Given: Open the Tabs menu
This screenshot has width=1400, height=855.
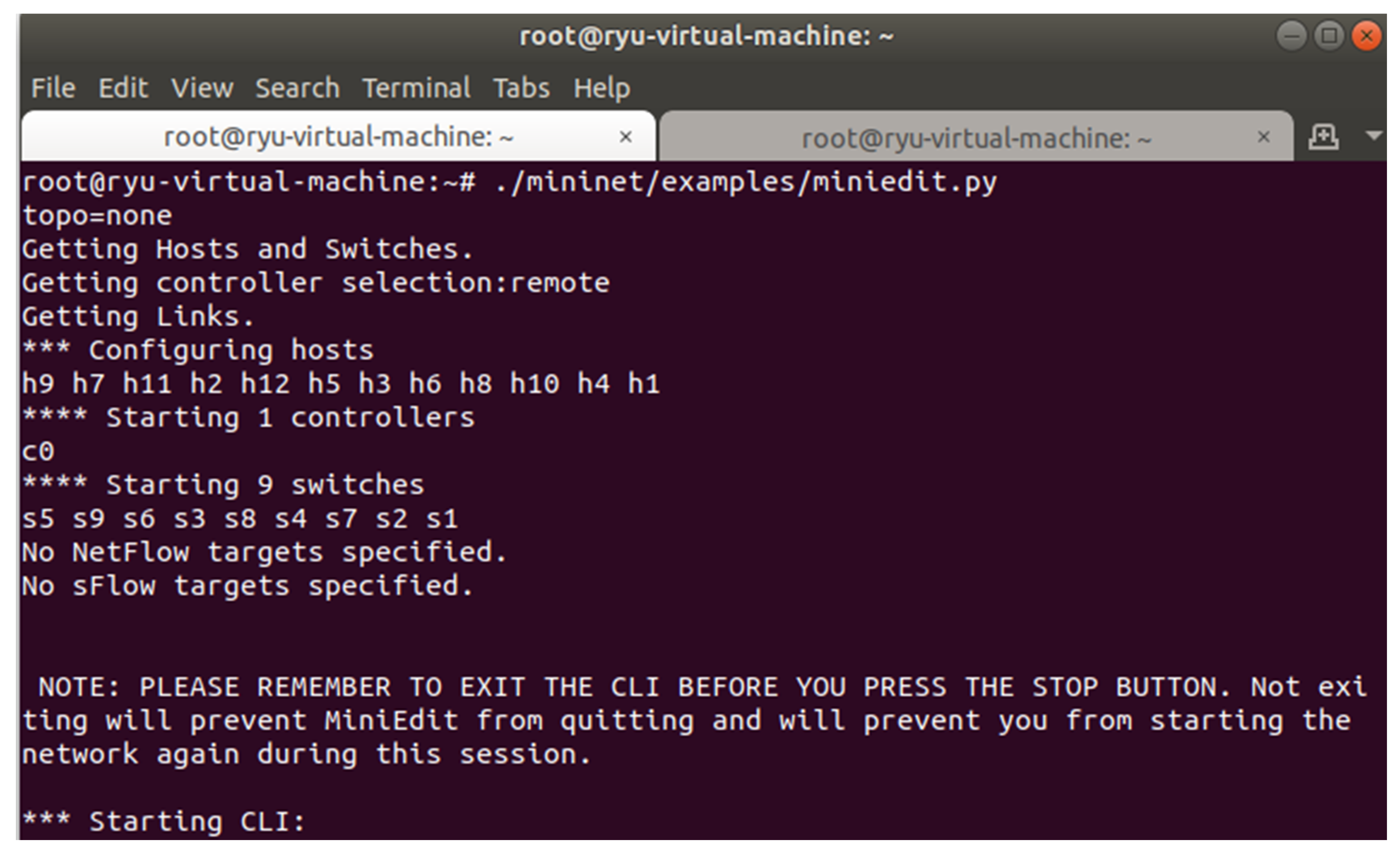Looking at the screenshot, I should tap(521, 88).
